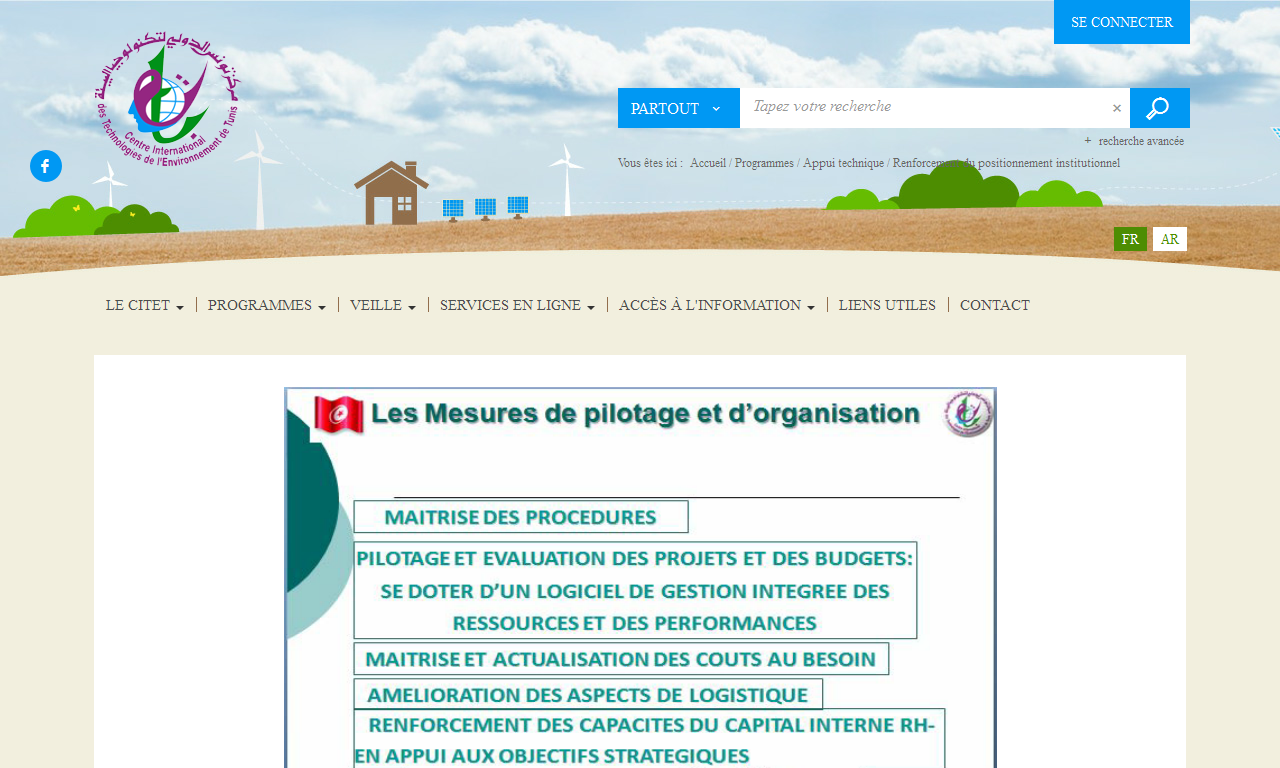Viewport: 1280px width, 768px height.
Task: Click the Vous êtes ici label
Action: pos(650,163)
